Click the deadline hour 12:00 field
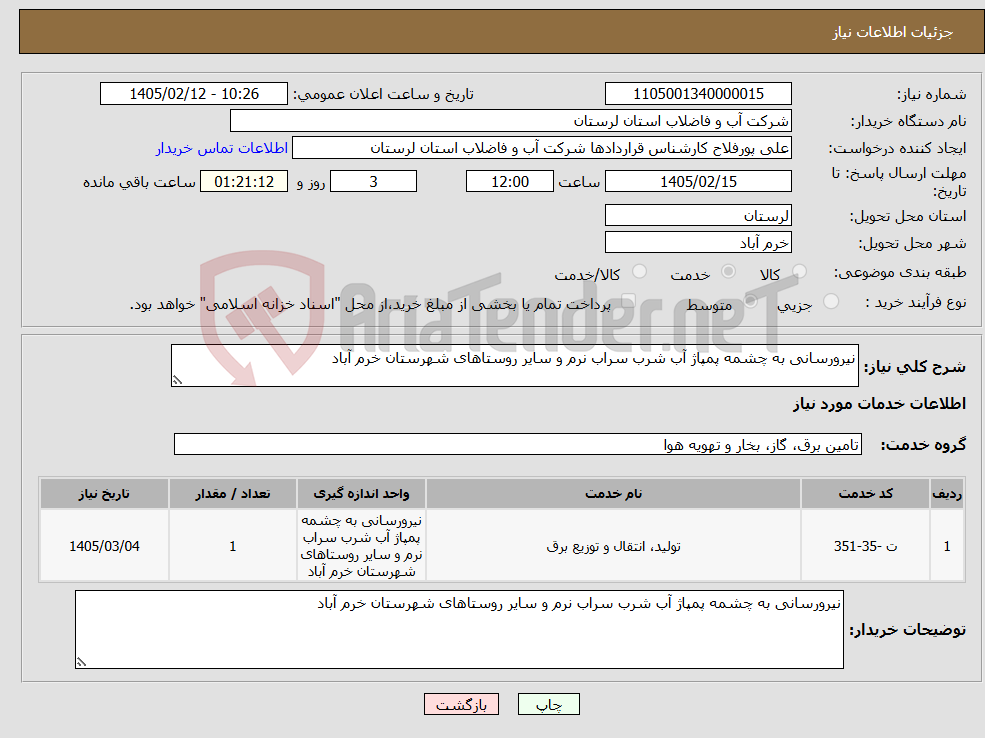The image size is (985, 738). click(x=509, y=182)
